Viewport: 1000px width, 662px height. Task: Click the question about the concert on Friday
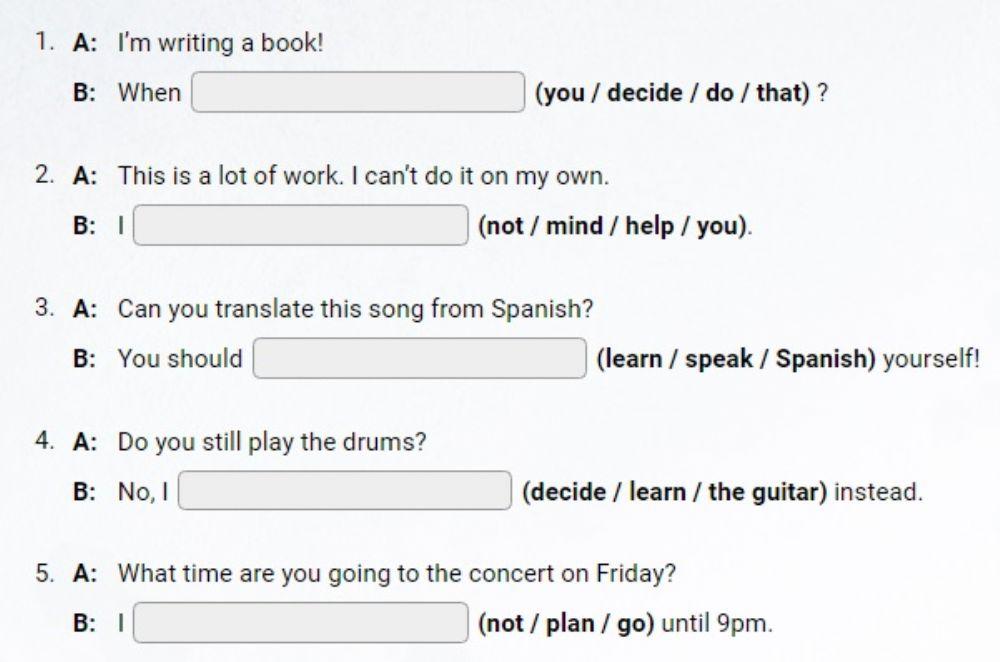coord(397,574)
